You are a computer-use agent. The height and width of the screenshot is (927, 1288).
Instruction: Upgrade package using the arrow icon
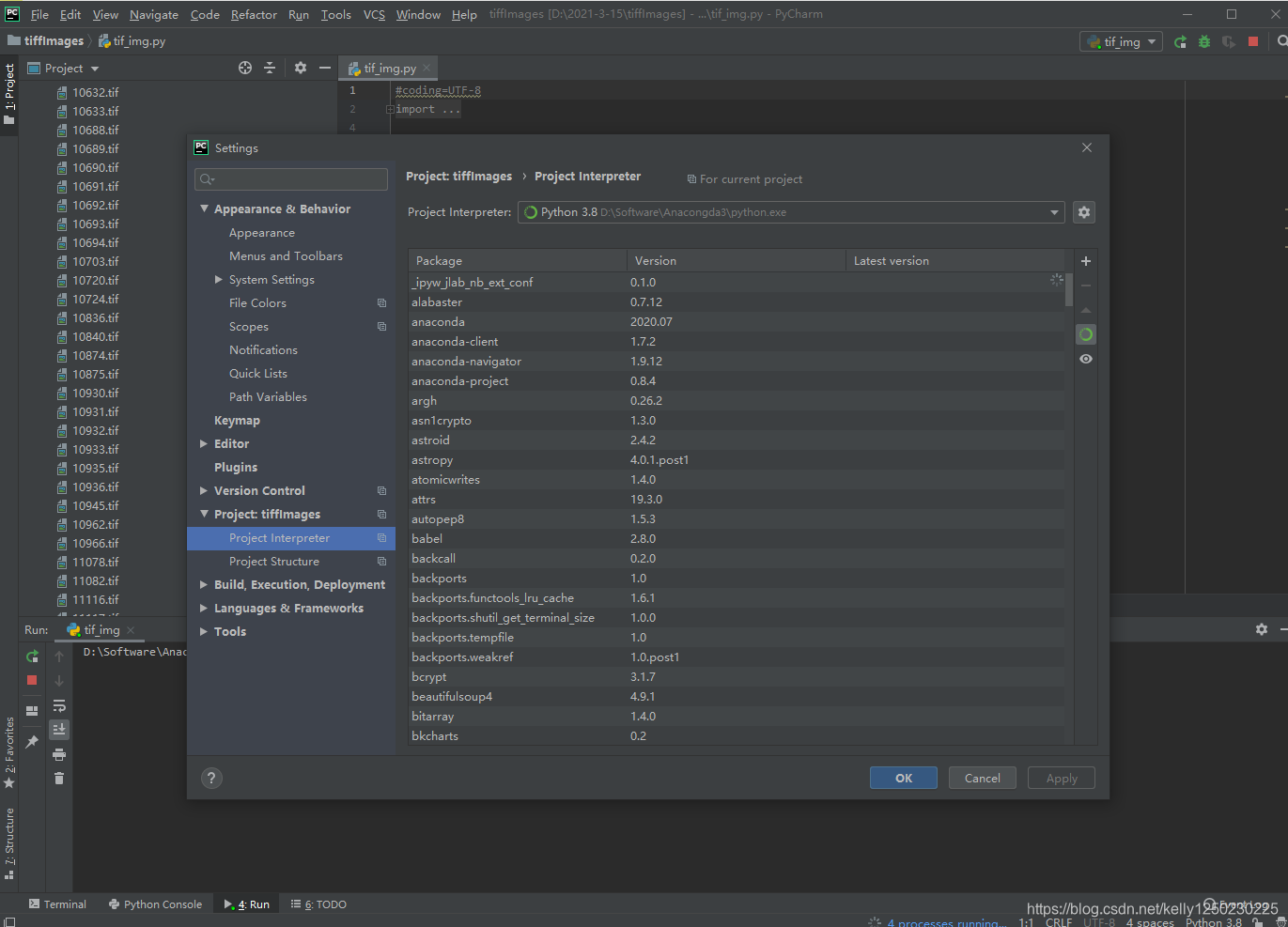[x=1086, y=310]
